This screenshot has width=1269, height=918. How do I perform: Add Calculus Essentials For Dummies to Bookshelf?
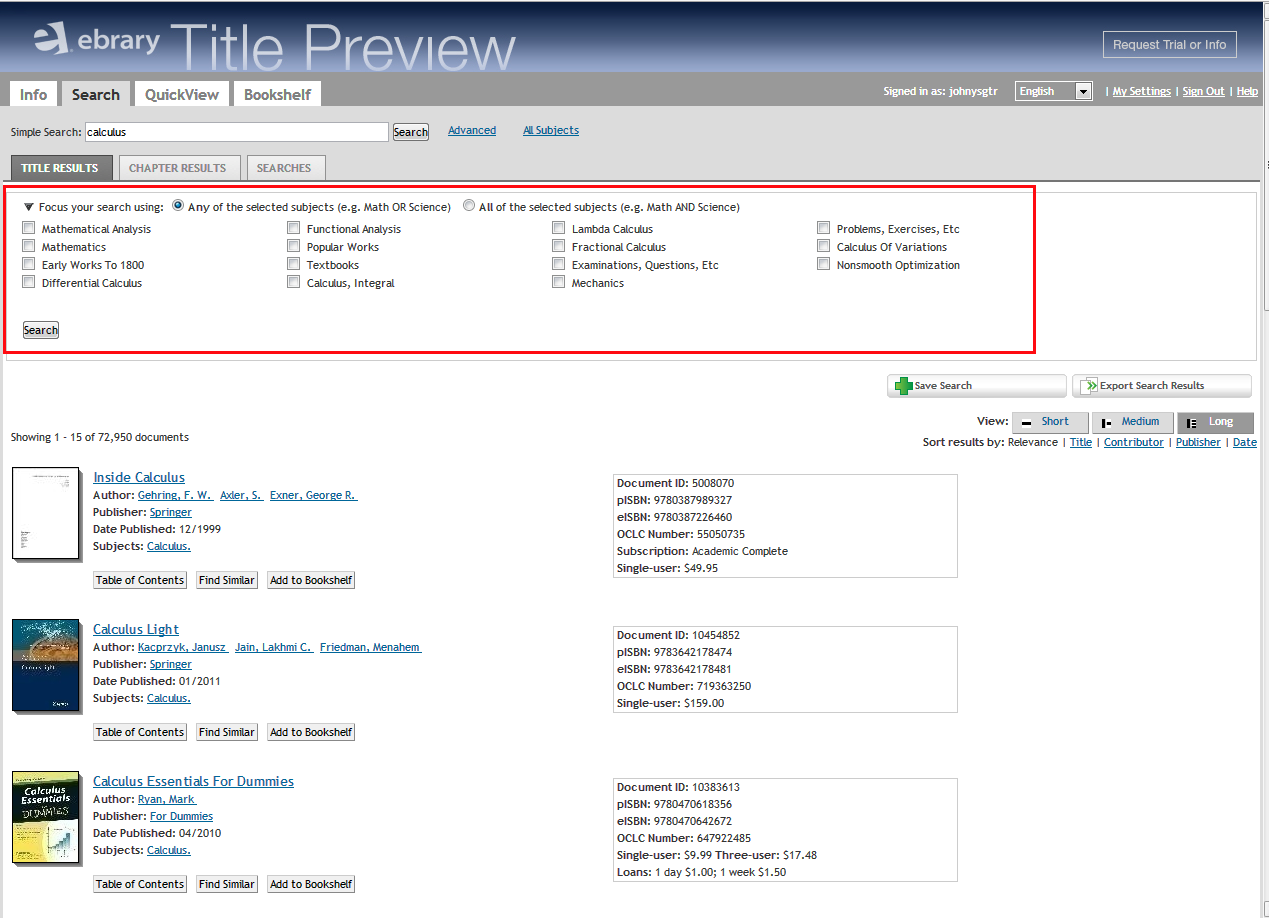311,884
